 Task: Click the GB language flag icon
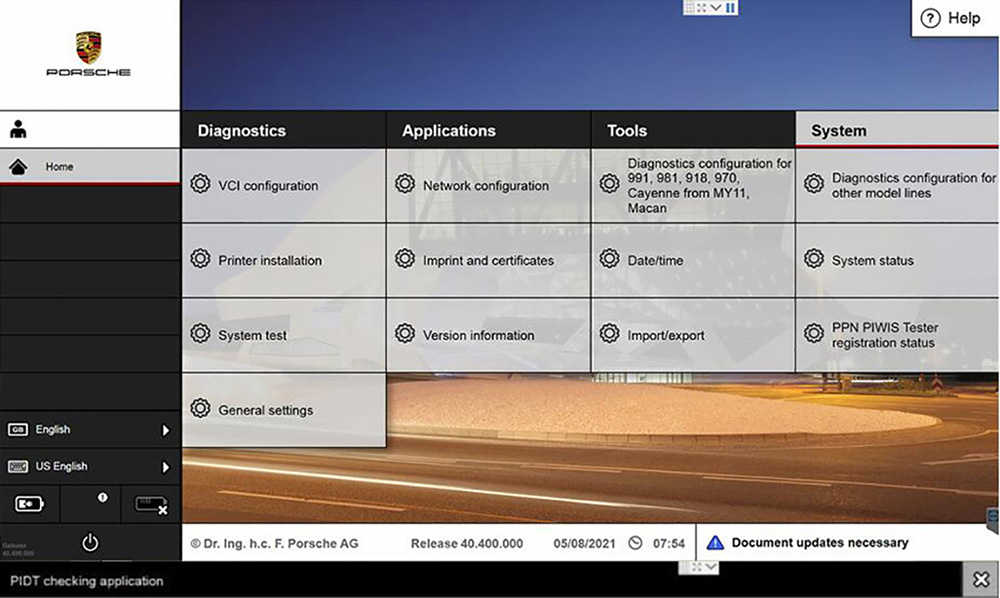tap(17, 430)
